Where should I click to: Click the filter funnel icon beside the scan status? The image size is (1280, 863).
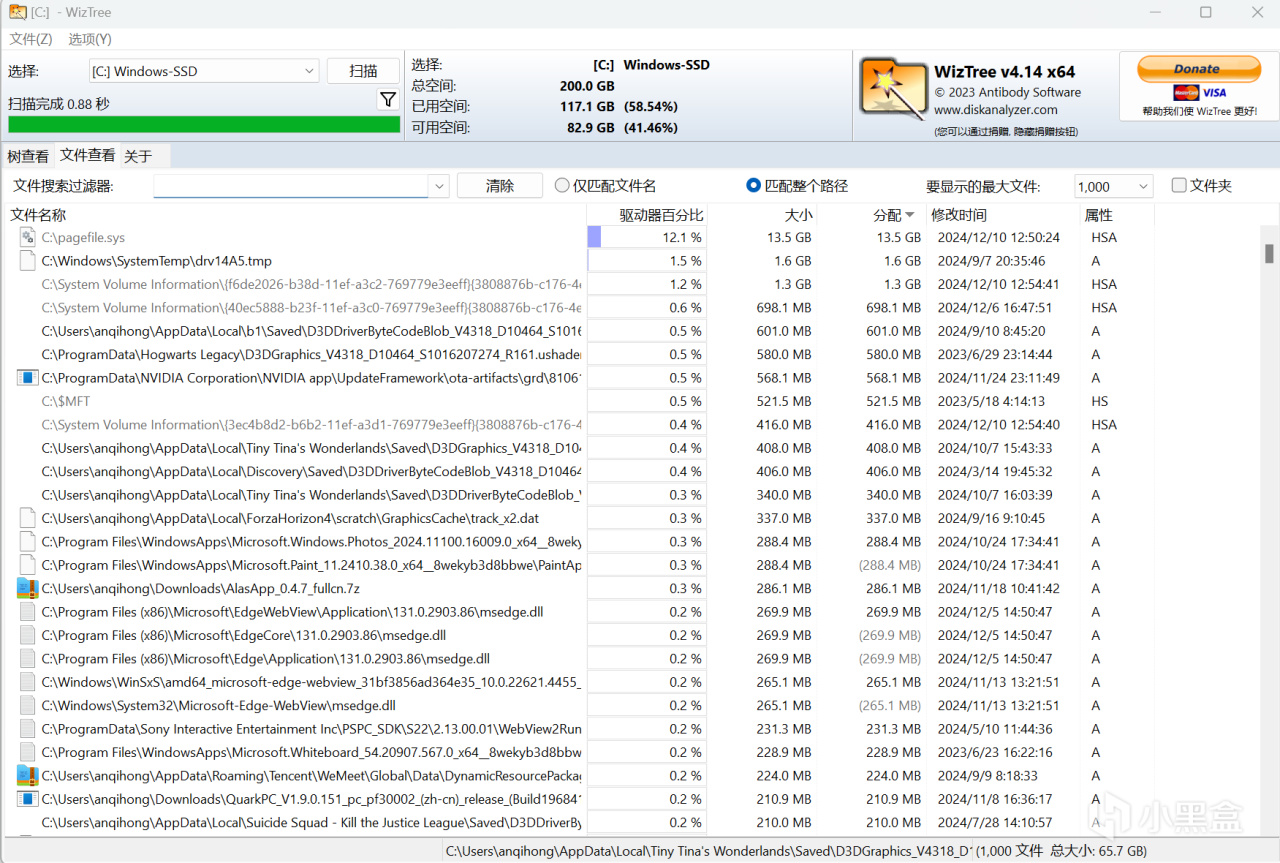388,99
